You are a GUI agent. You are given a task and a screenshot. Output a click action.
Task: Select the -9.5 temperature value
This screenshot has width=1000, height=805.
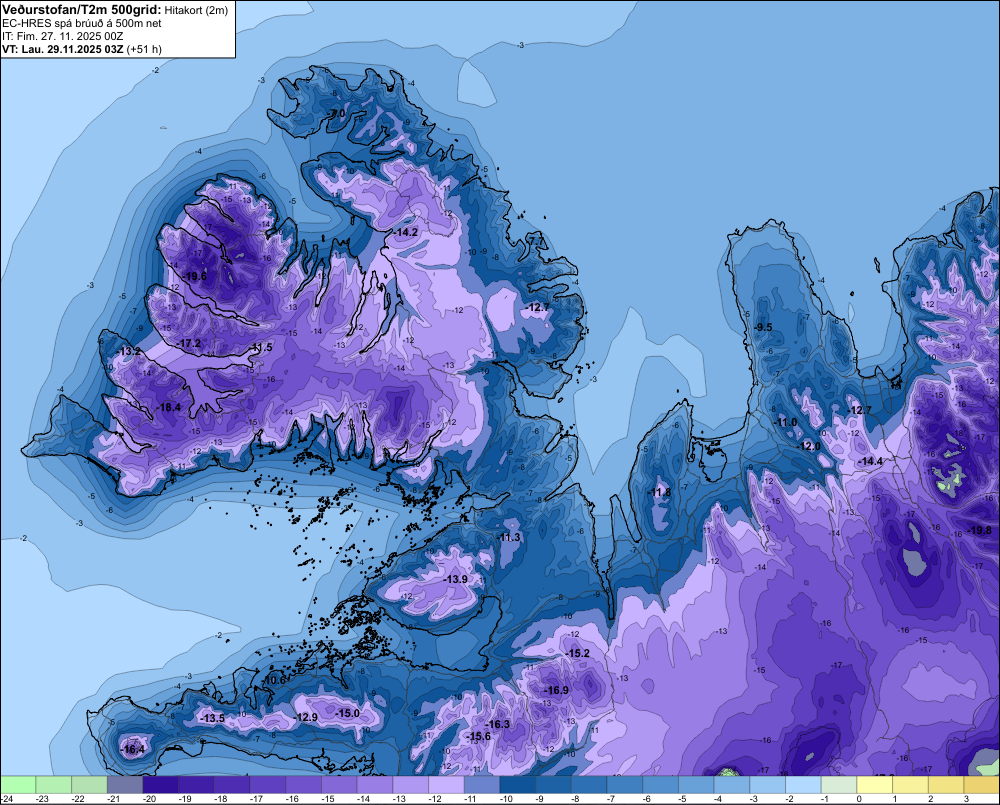[762, 327]
